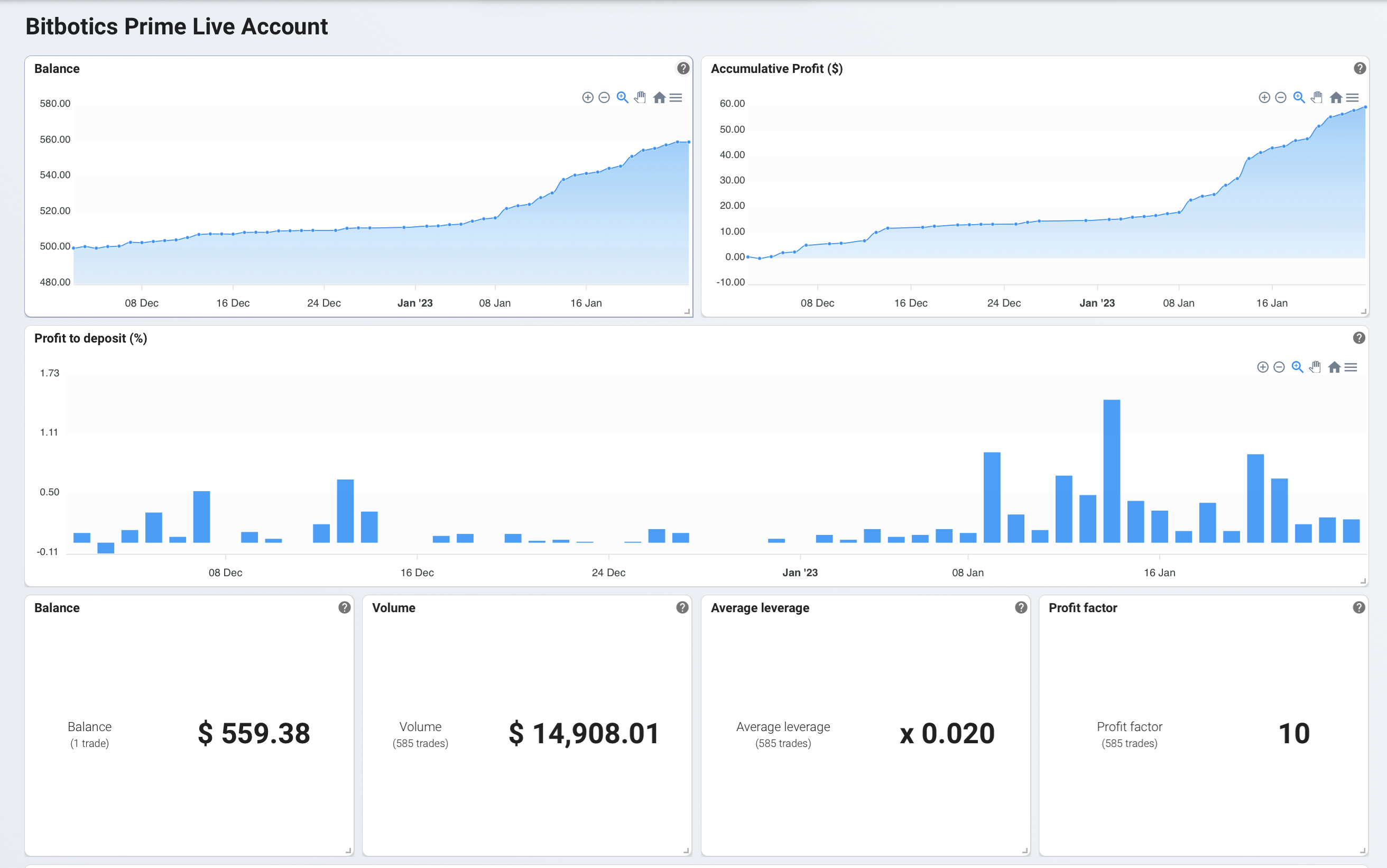Reset Profit to deposit chart with home icon
This screenshot has height=868, width=1387.
coord(1334,367)
